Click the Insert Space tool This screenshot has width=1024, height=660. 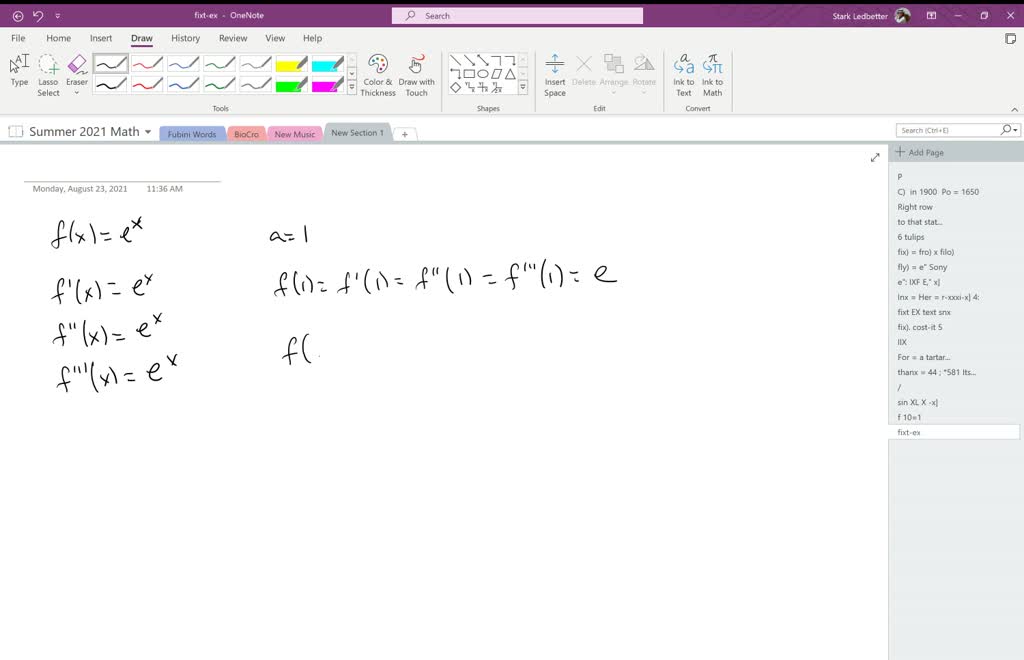[555, 72]
